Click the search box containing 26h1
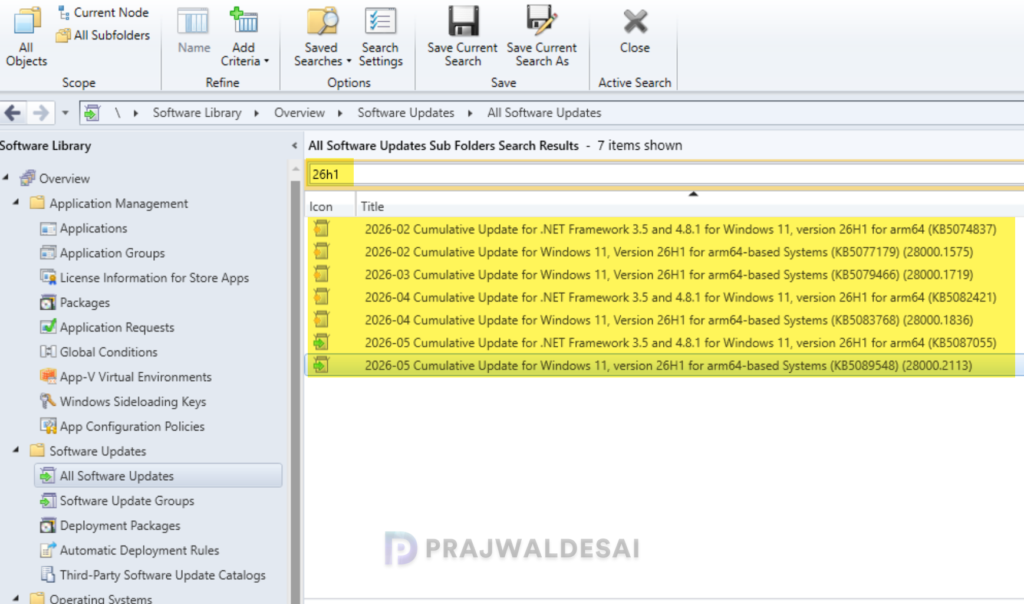The height and width of the screenshot is (604, 1024). coord(665,174)
